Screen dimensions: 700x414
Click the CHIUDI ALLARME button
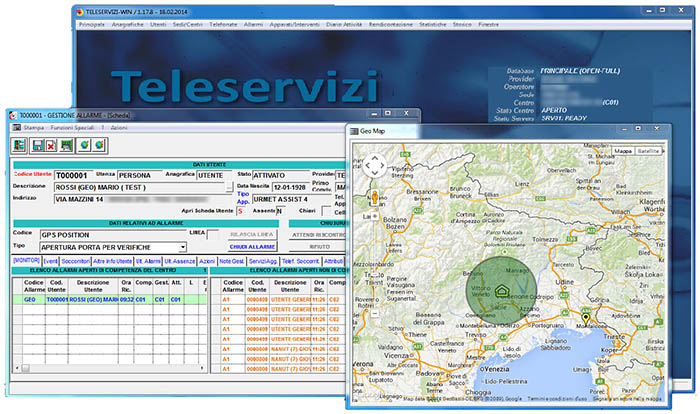tap(252, 247)
